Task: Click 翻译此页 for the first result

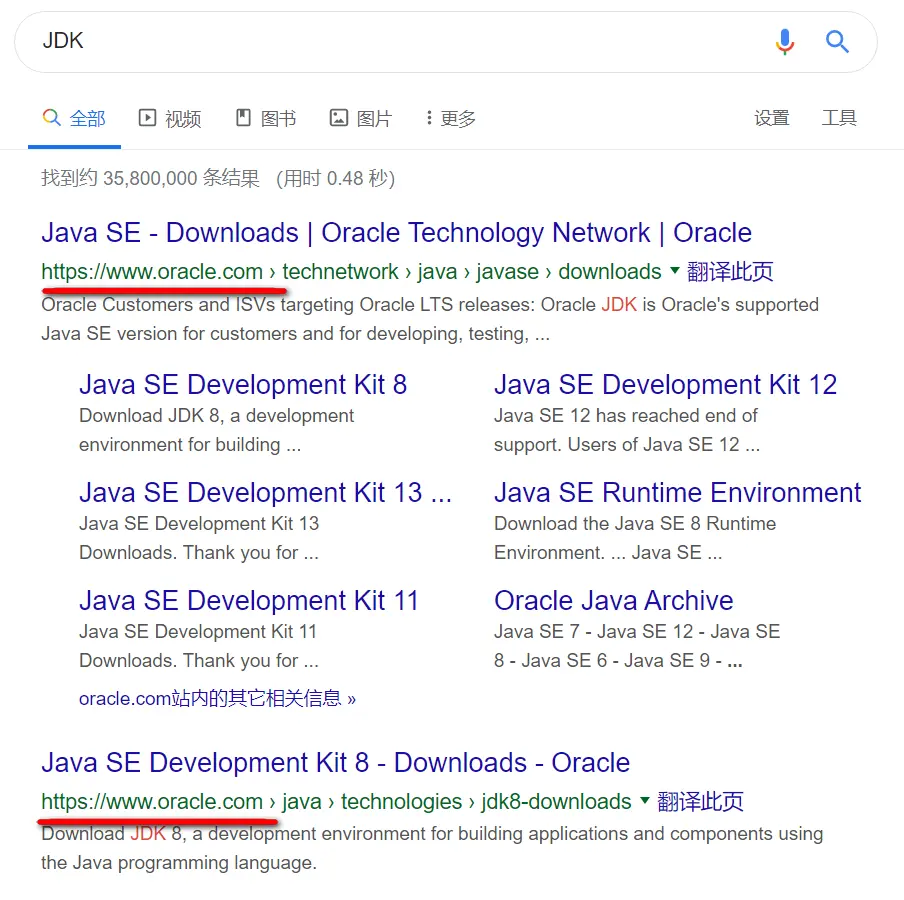Action: click(730, 272)
